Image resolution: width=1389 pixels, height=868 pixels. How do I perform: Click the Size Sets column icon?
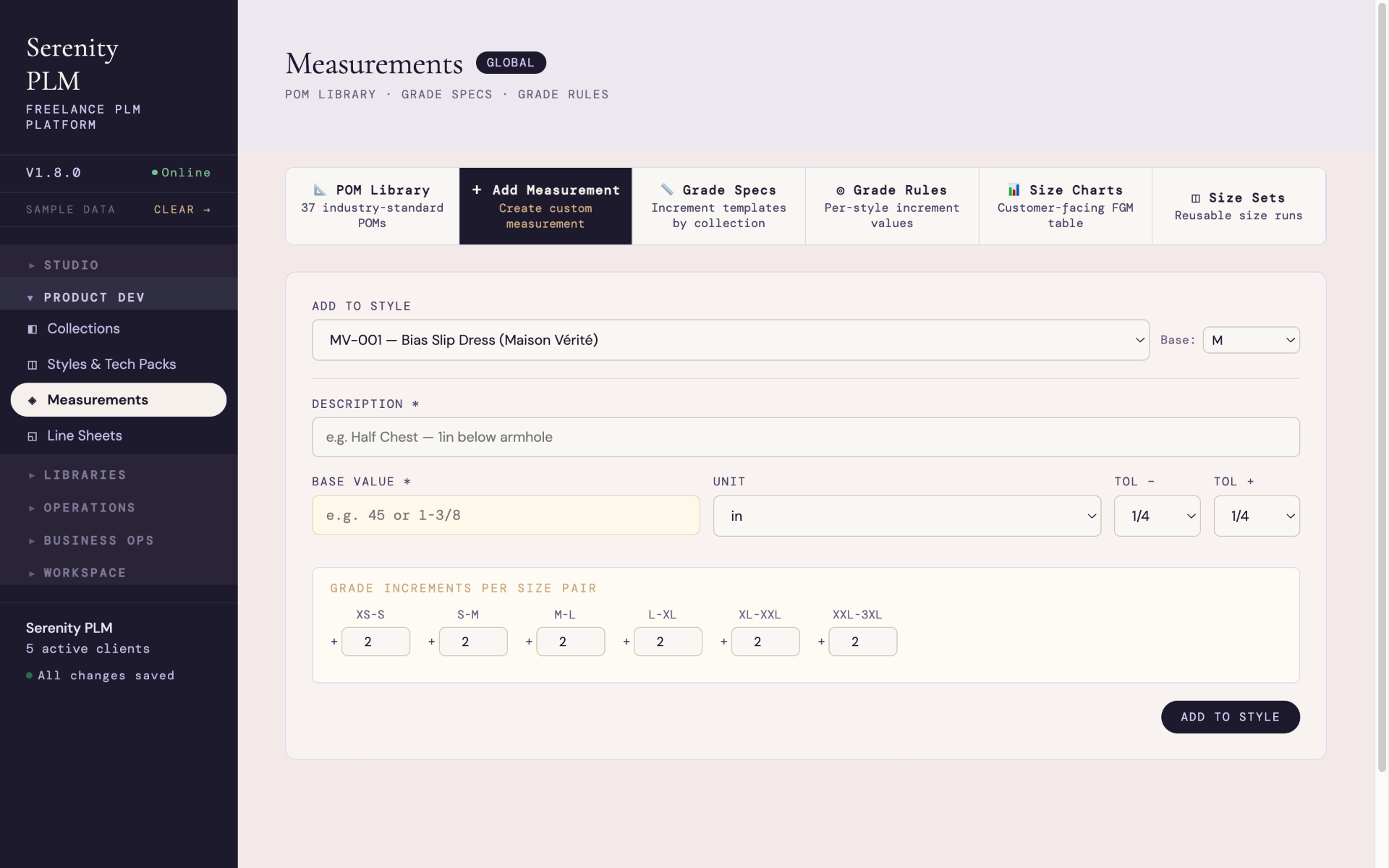pyautogui.click(x=1196, y=198)
